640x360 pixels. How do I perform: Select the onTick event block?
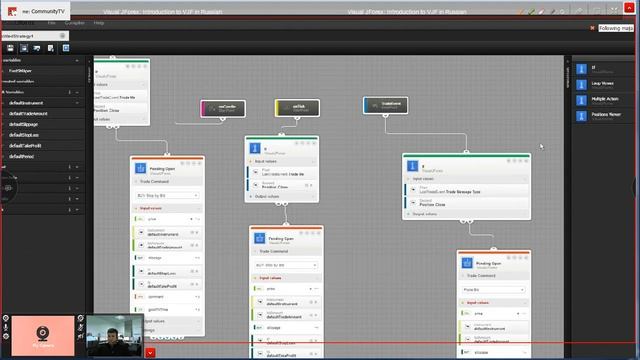tap(297, 108)
